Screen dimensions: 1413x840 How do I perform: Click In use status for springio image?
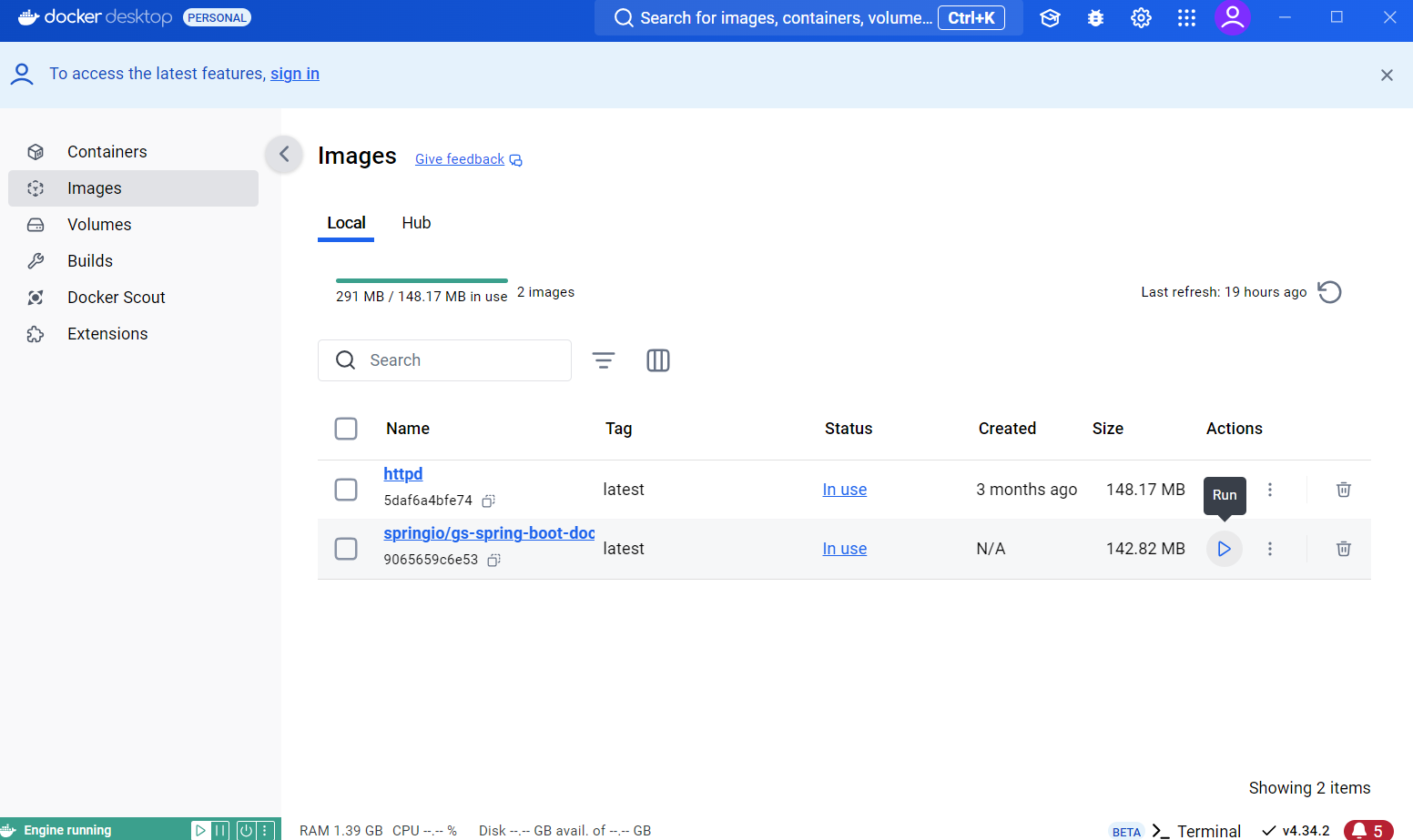coord(845,549)
